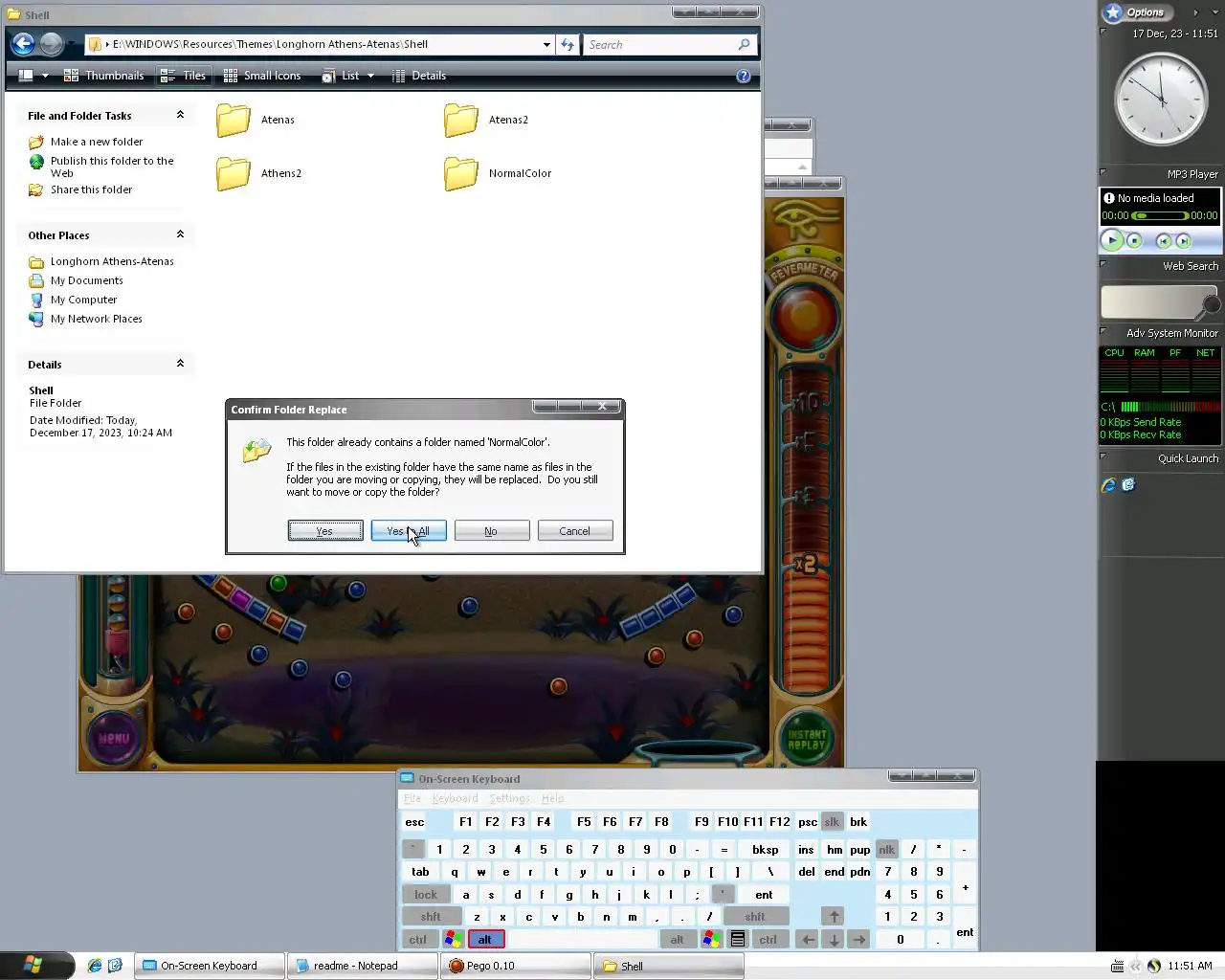
Task: Go back with the blue Back arrow
Action: [x=24, y=44]
